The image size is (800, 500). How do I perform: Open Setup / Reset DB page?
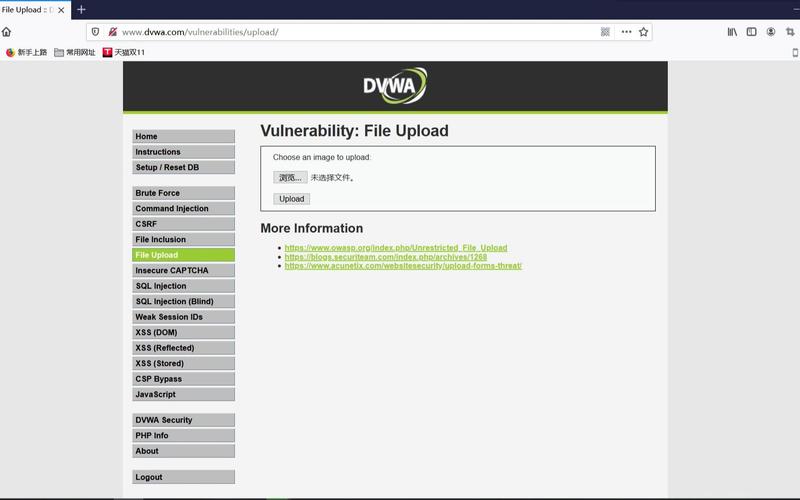click(184, 167)
